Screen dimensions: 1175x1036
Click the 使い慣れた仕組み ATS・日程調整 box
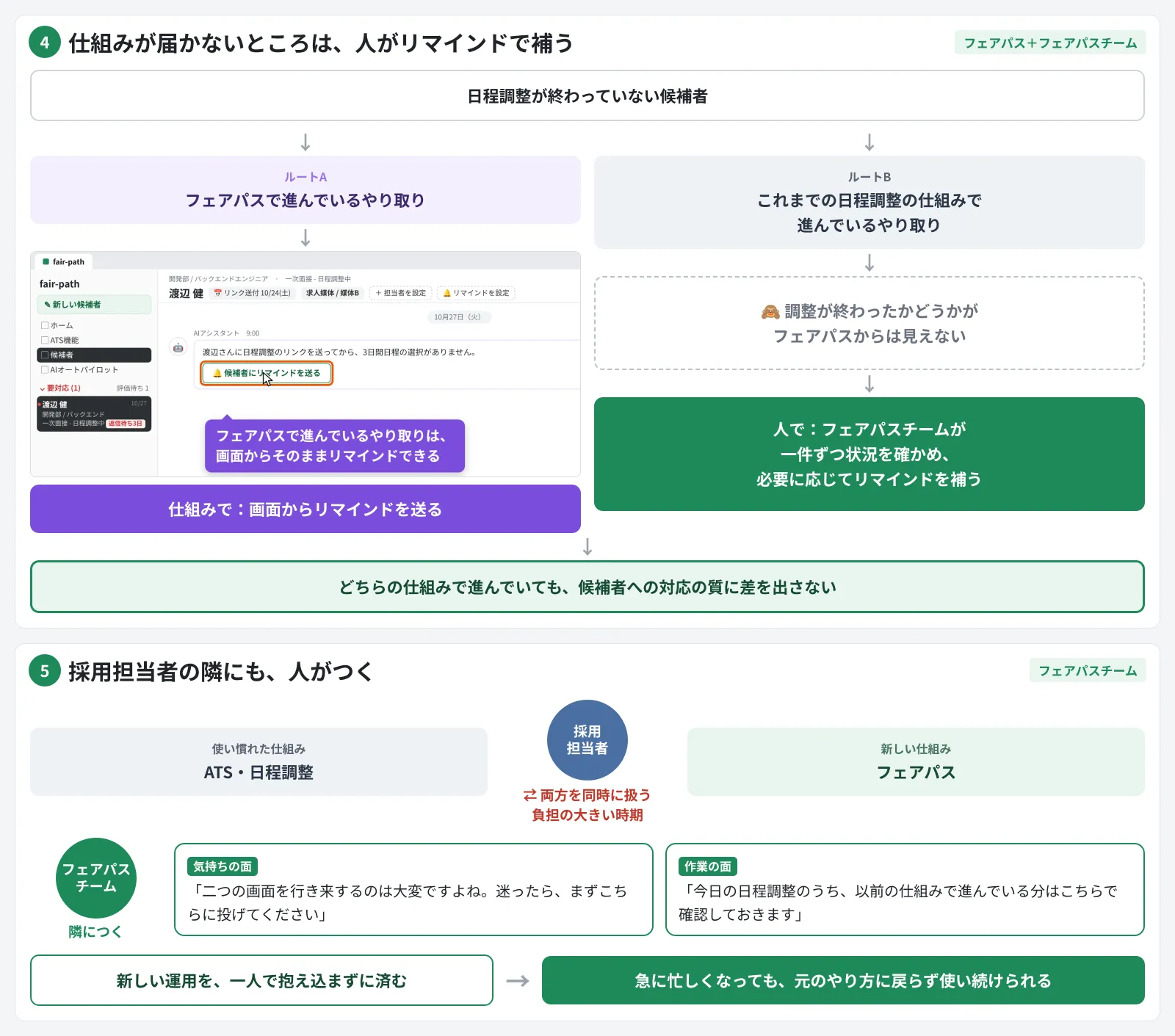258,761
